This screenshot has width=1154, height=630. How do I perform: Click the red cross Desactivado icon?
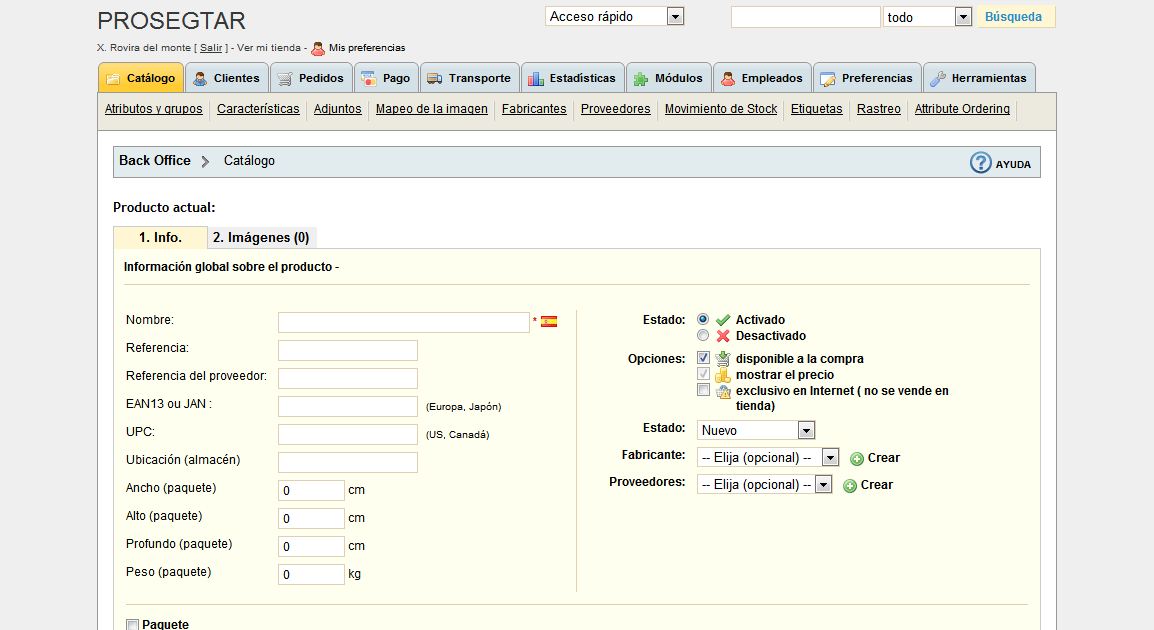[723, 336]
